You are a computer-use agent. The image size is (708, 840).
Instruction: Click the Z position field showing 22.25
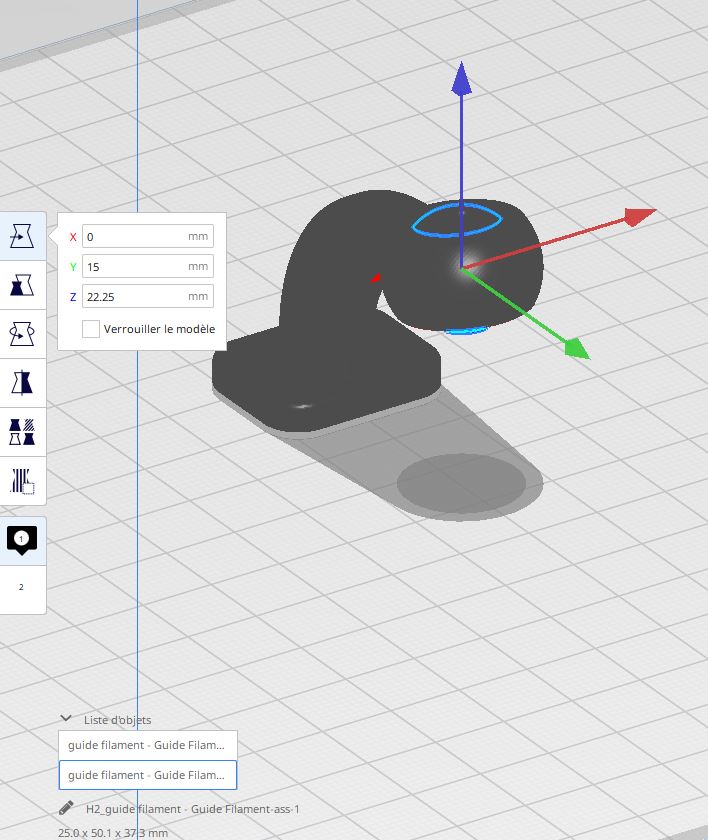click(x=134, y=297)
